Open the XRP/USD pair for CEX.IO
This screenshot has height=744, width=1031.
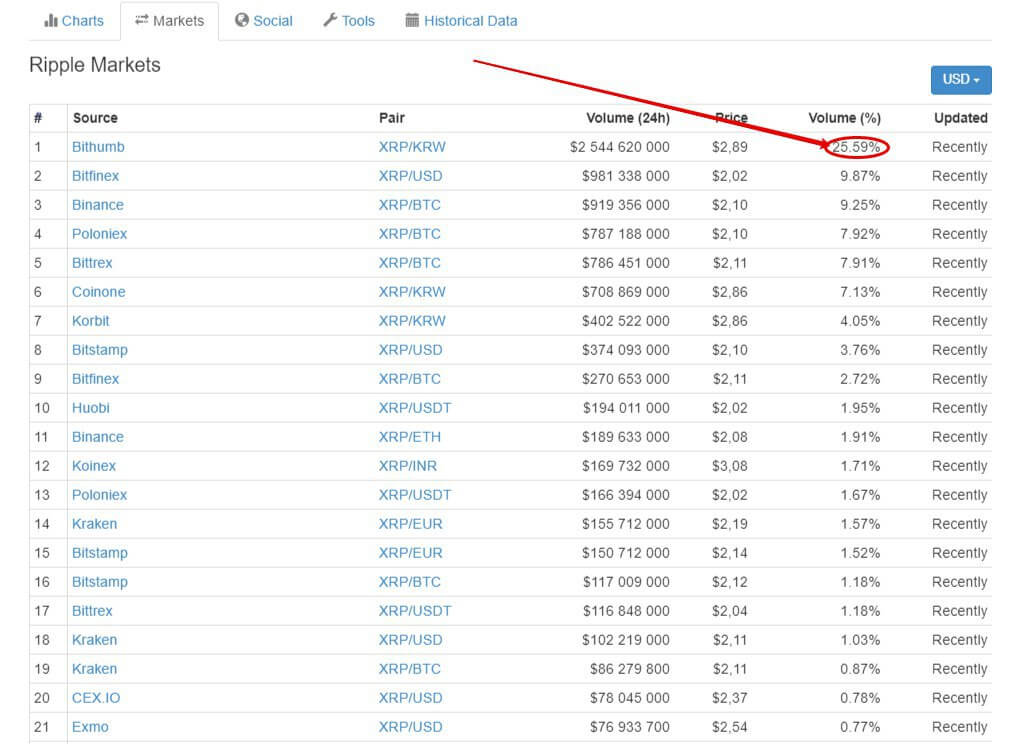[410, 698]
